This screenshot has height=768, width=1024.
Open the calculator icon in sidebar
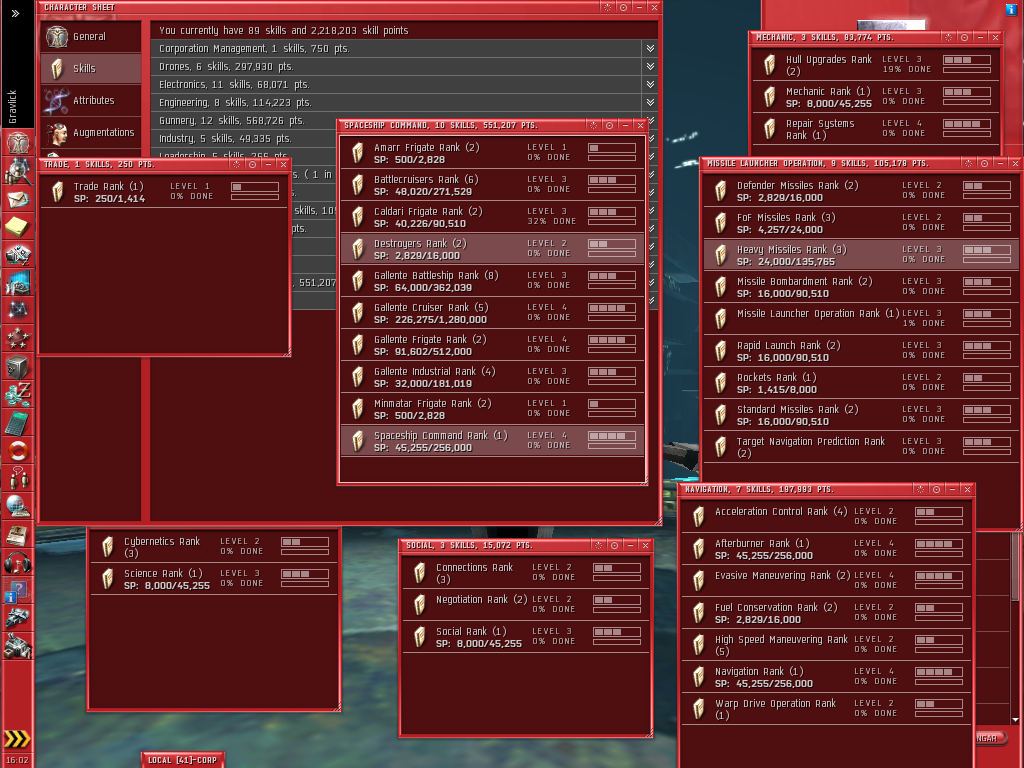pyautogui.click(x=18, y=423)
